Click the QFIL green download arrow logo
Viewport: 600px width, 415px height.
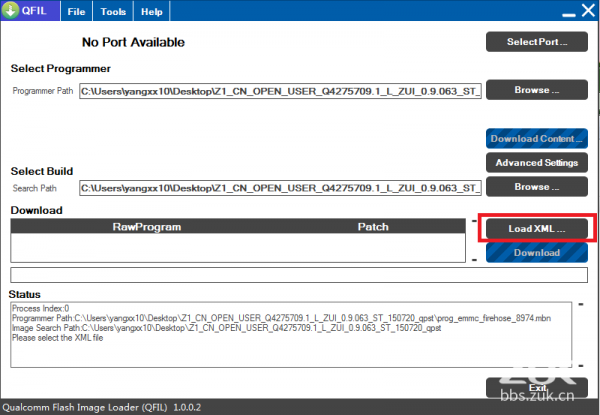10,10
